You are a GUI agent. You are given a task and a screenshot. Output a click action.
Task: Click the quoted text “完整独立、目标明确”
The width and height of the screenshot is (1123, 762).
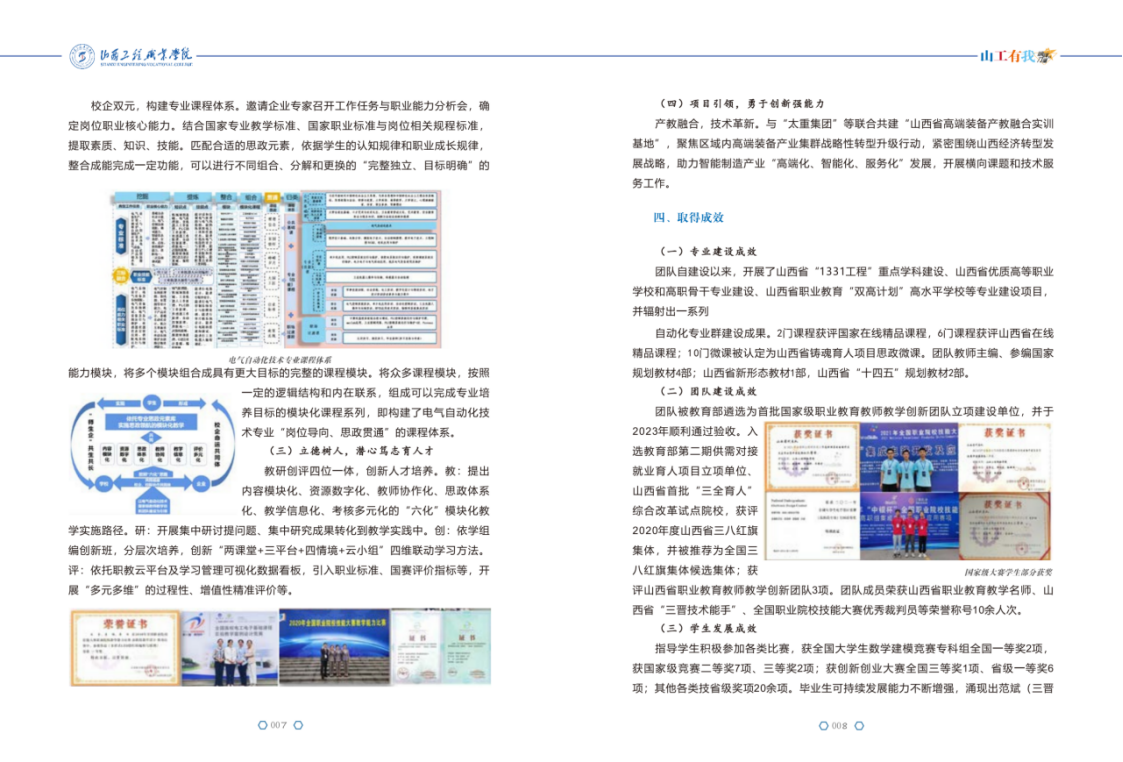tap(420, 165)
